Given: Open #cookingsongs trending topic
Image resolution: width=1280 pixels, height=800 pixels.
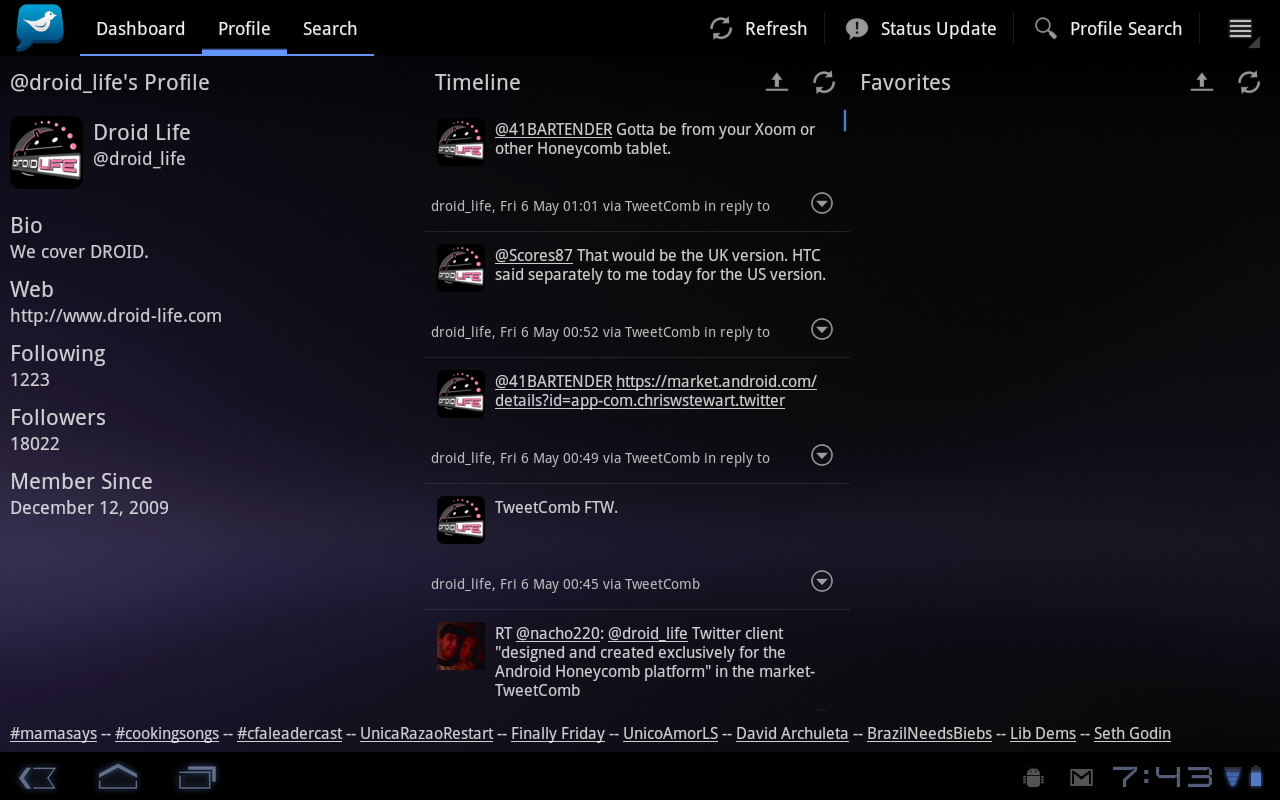Looking at the screenshot, I should coord(167,733).
